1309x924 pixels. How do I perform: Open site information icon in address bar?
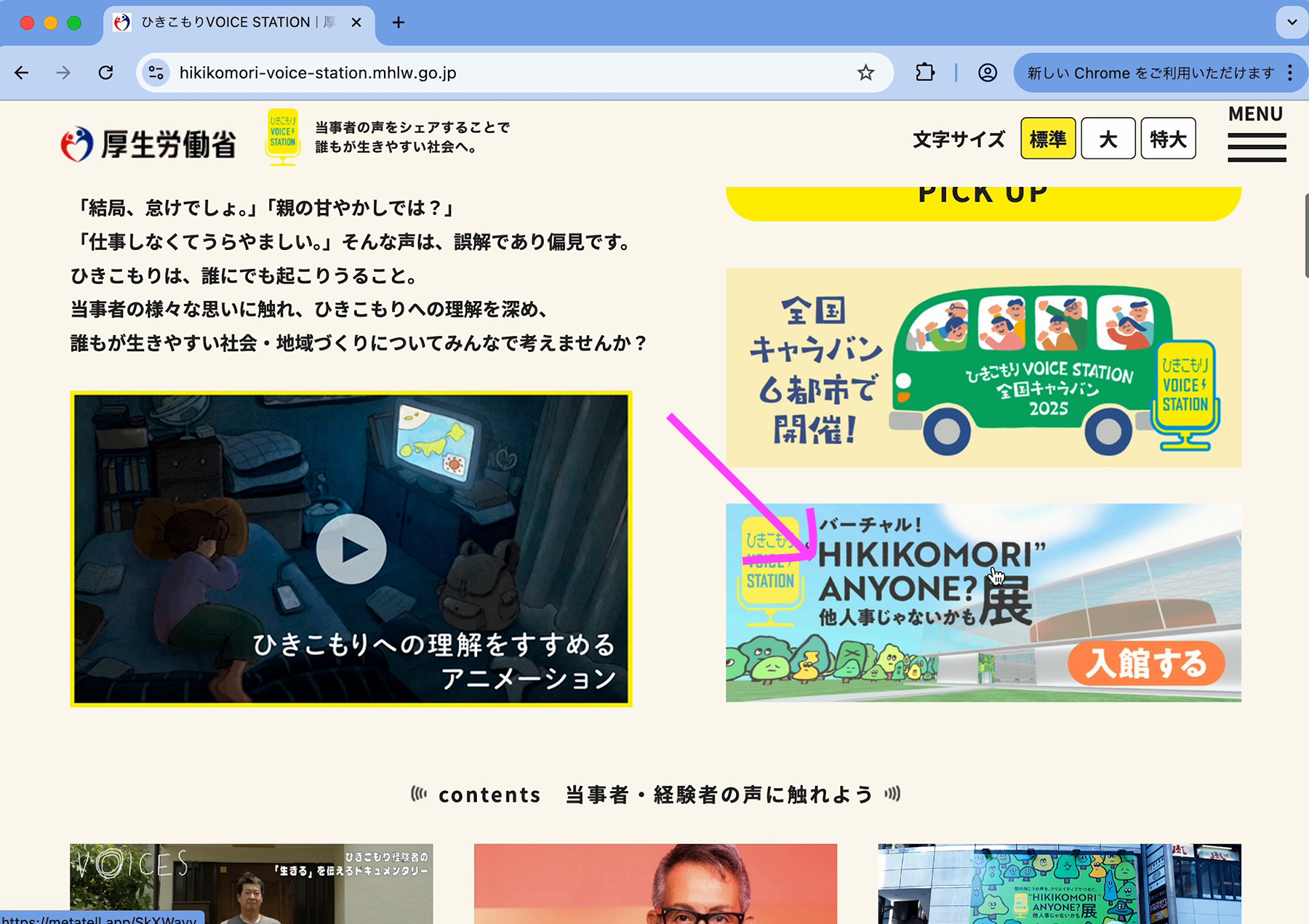pyautogui.click(x=156, y=73)
